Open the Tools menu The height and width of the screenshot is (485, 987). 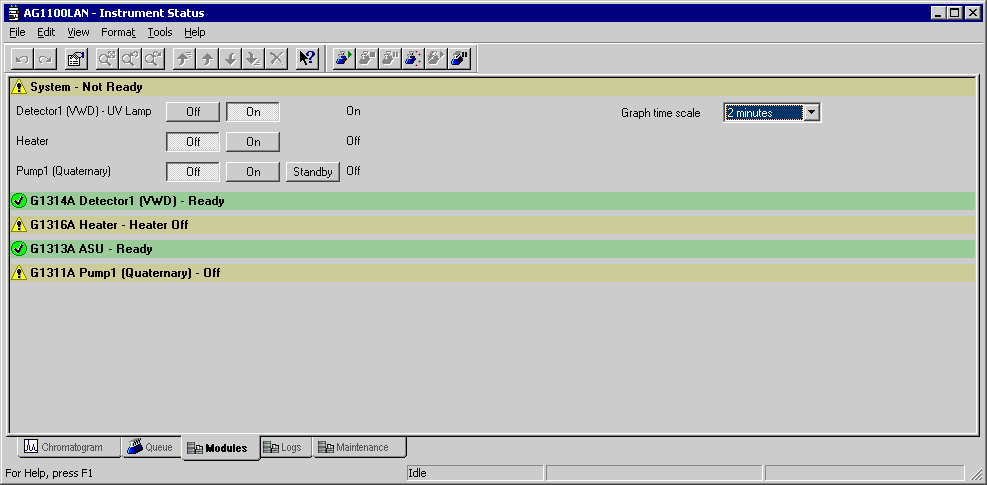coord(160,32)
